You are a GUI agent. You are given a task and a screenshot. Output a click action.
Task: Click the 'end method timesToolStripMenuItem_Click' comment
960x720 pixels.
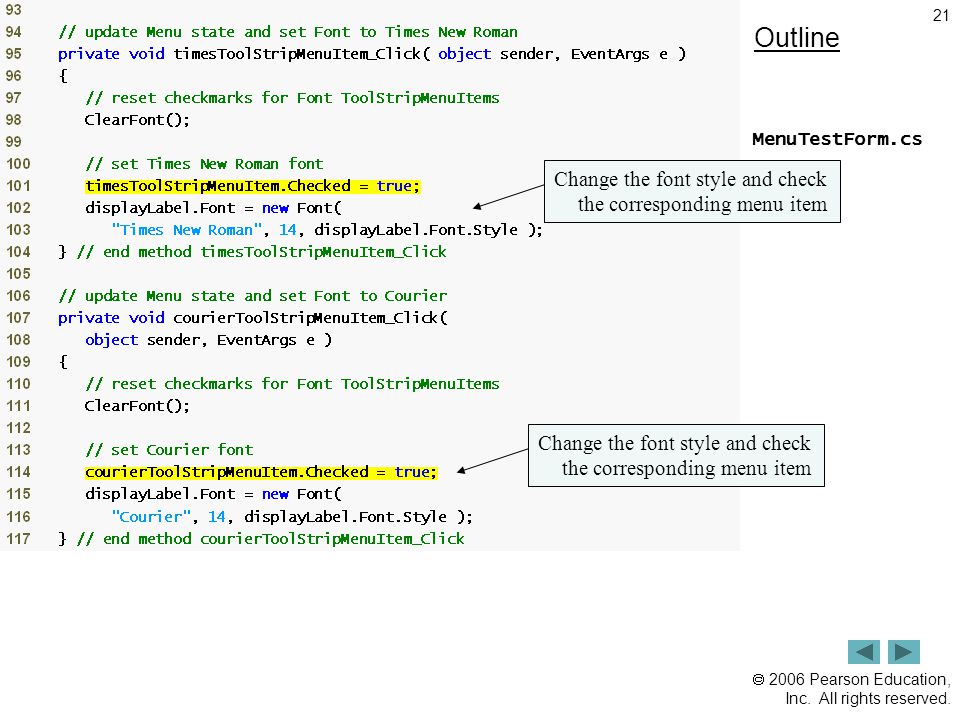(261, 252)
